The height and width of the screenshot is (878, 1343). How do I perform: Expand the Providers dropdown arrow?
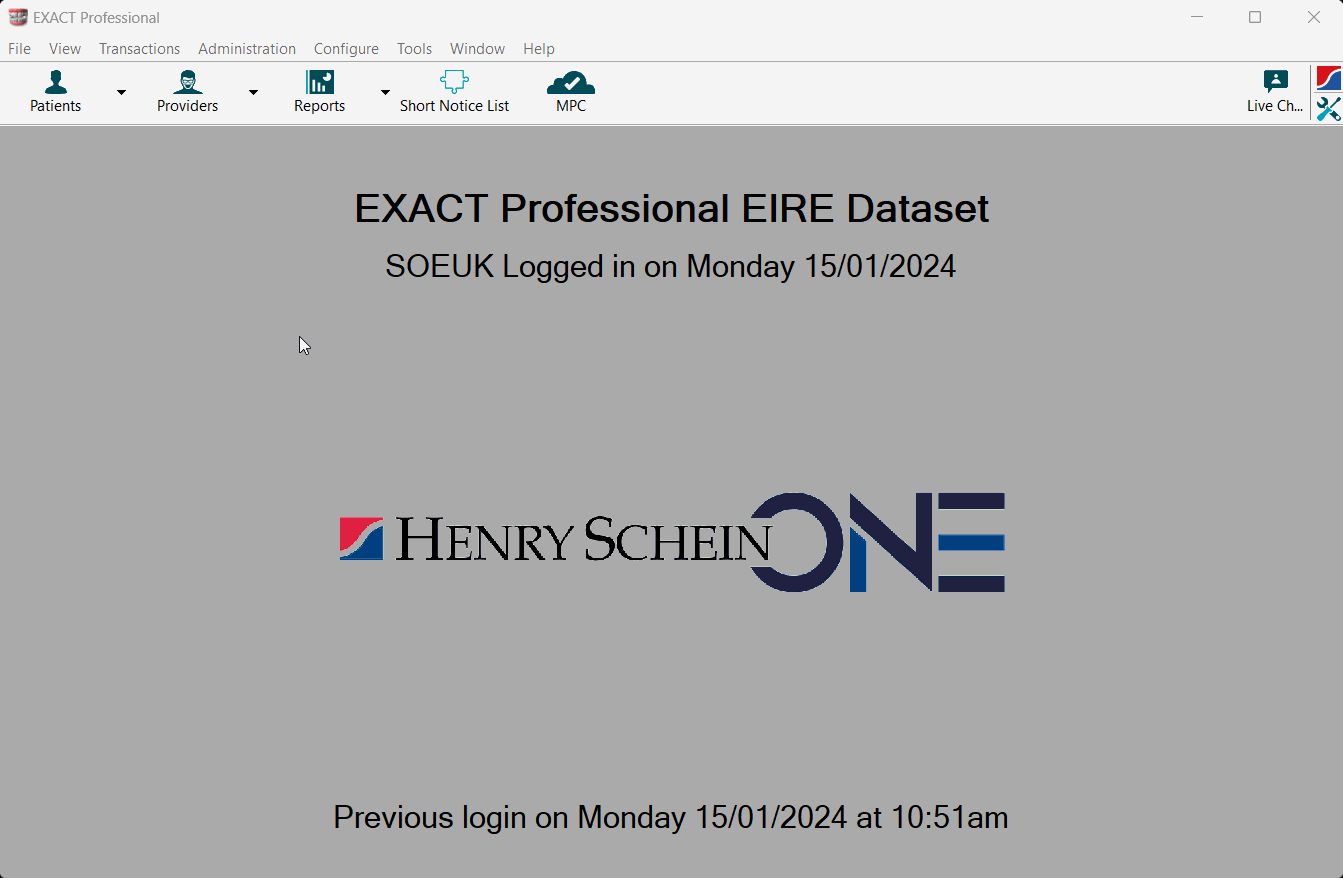pos(253,92)
